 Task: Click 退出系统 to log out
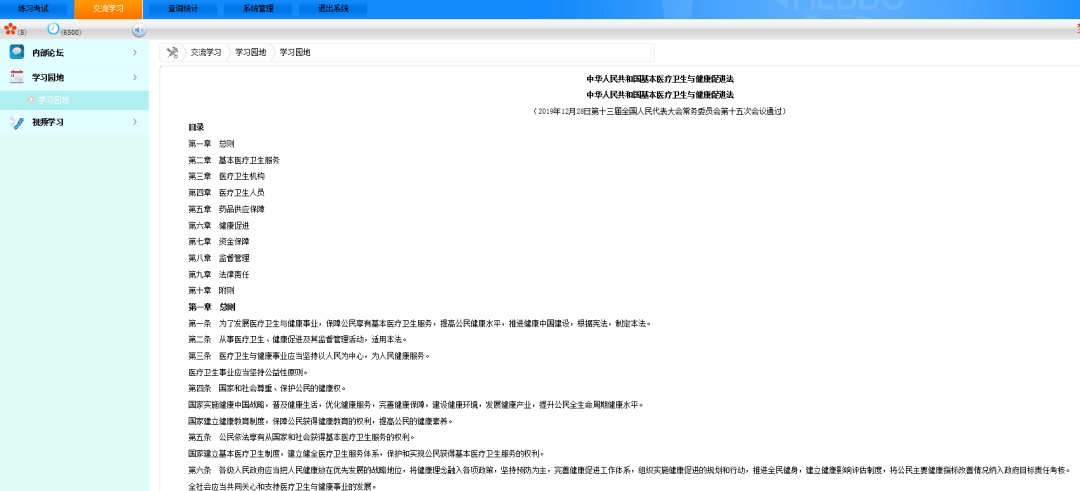coord(333,9)
